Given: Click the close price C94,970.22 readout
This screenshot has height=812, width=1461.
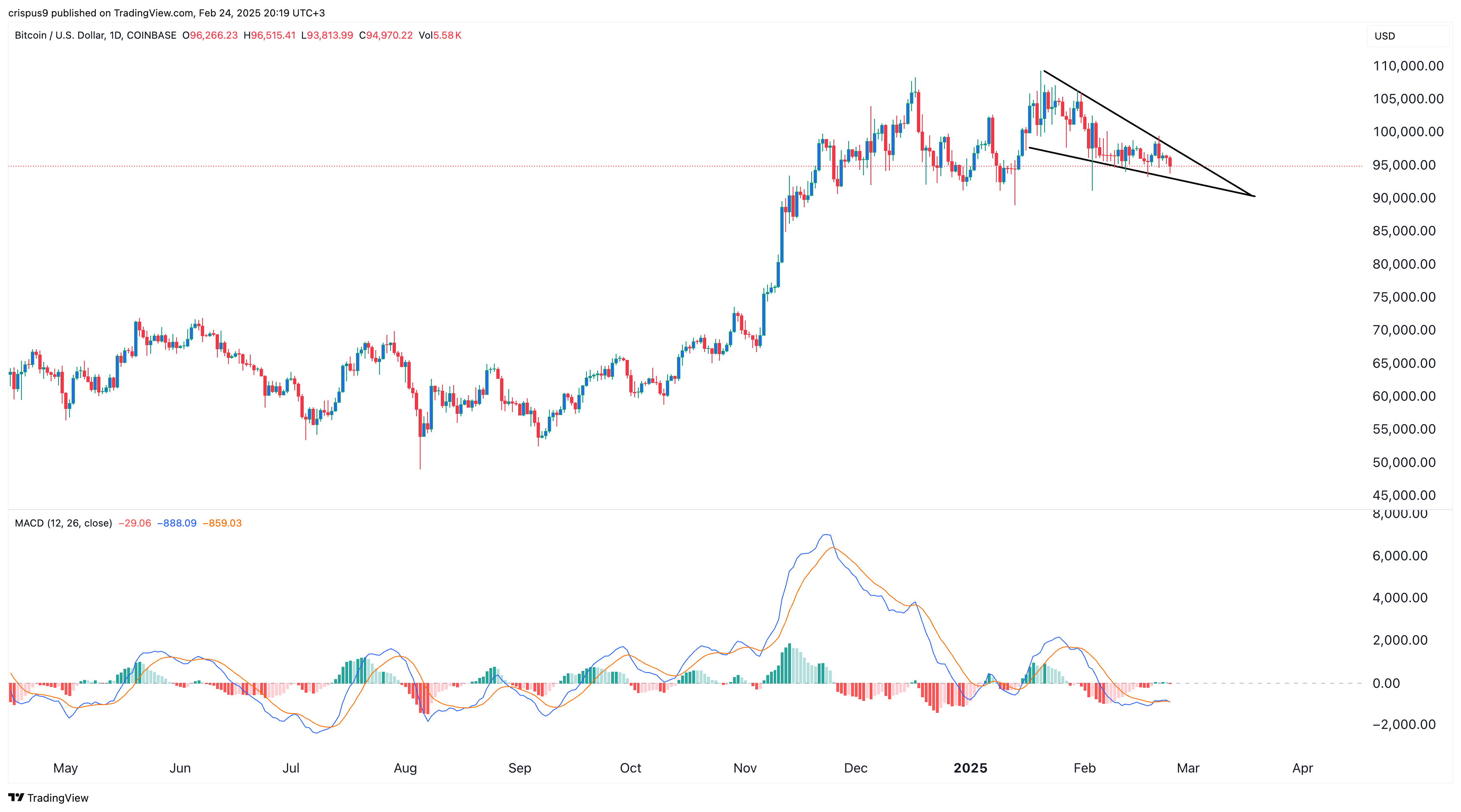Looking at the screenshot, I should click(x=386, y=35).
